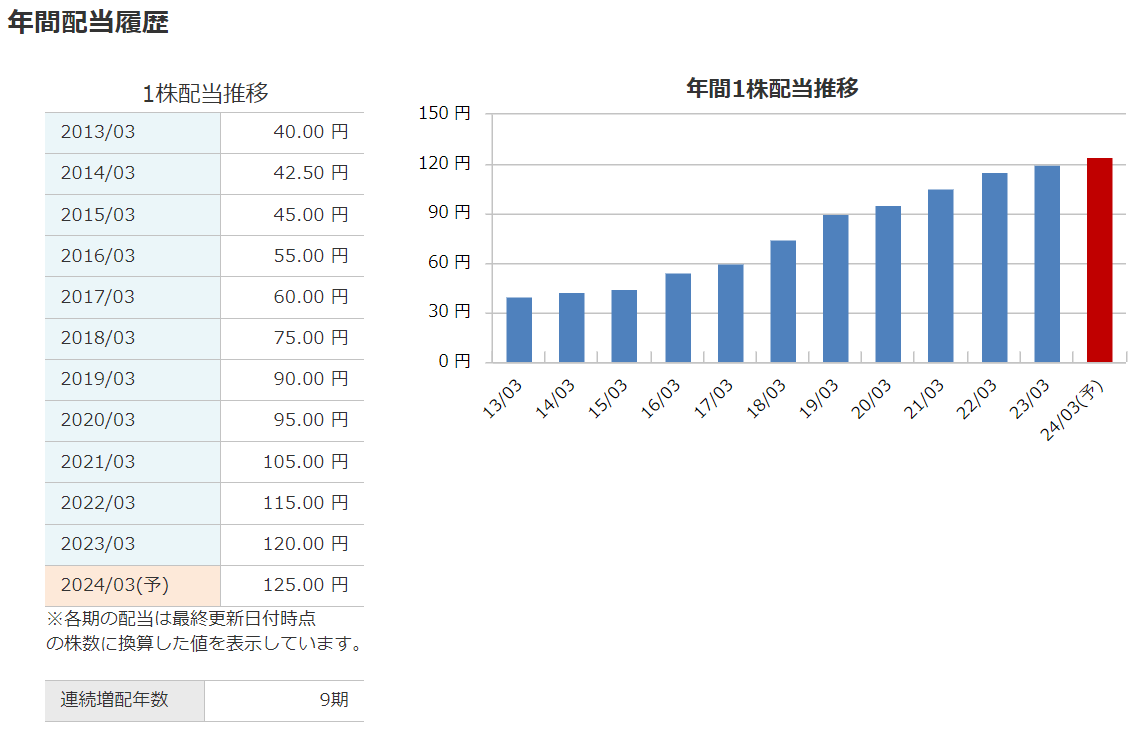This screenshot has height=729, width=1141.
Task: Click the 23/03 blue bar in chart
Action: point(1047,264)
